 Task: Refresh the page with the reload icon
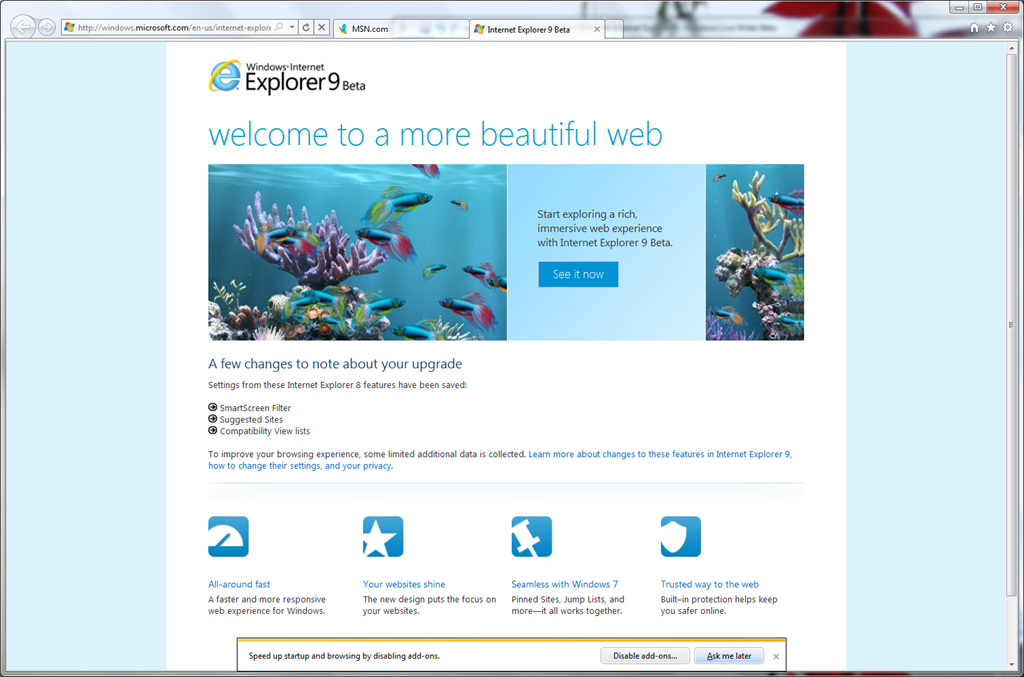(x=306, y=27)
